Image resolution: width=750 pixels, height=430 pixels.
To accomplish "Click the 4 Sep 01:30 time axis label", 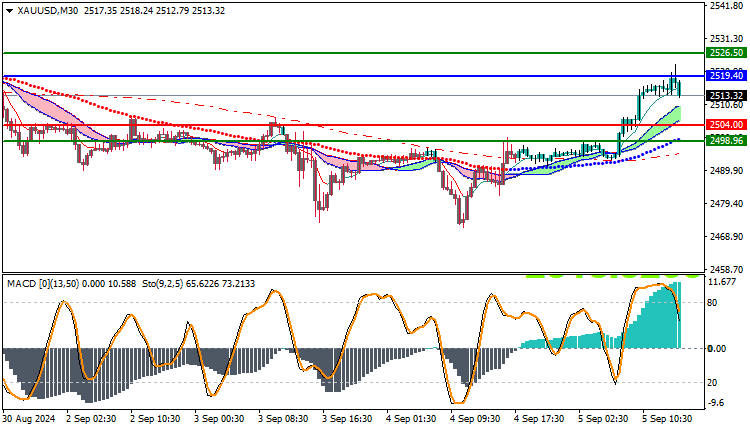I will coord(411,419).
